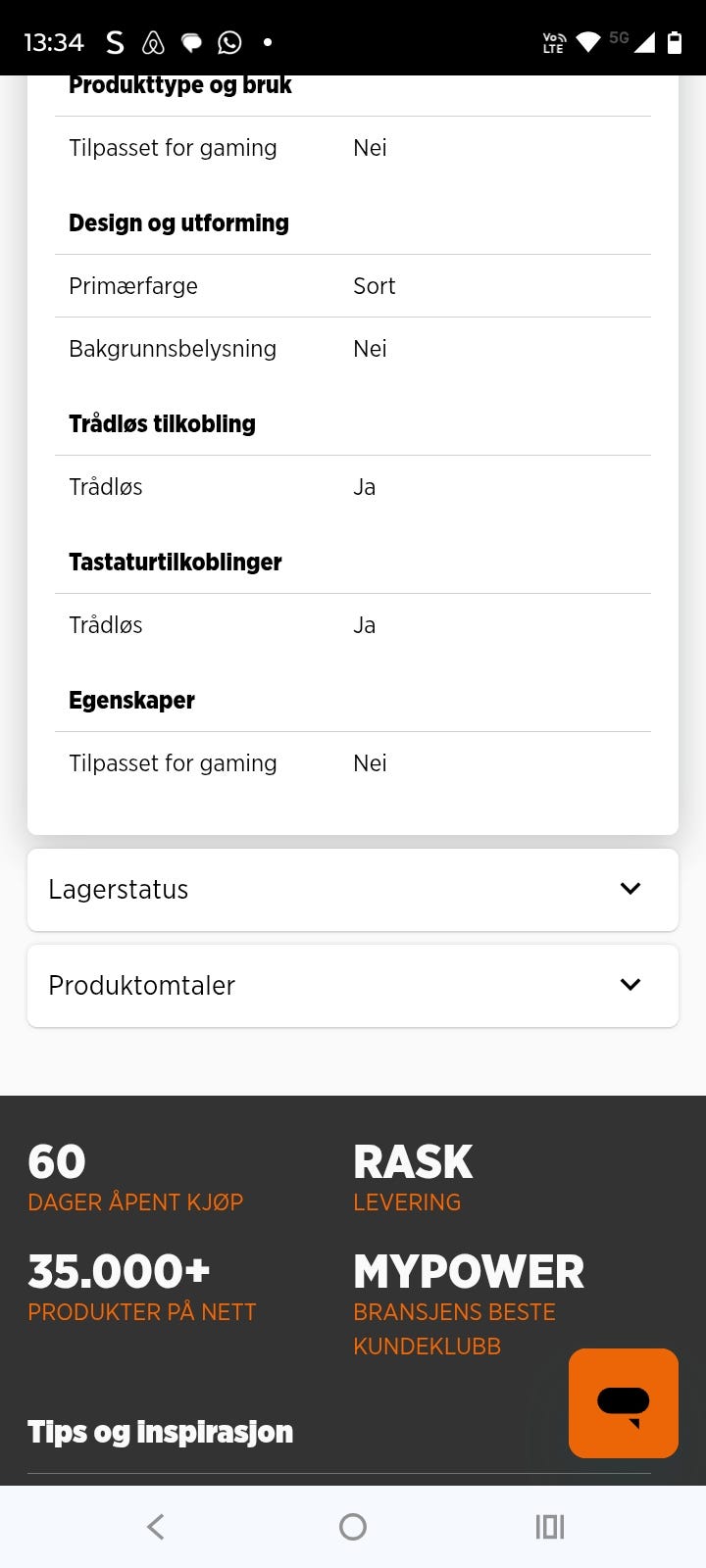Tap the Airbnb notification icon
The image size is (706, 1568).
click(153, 42)
